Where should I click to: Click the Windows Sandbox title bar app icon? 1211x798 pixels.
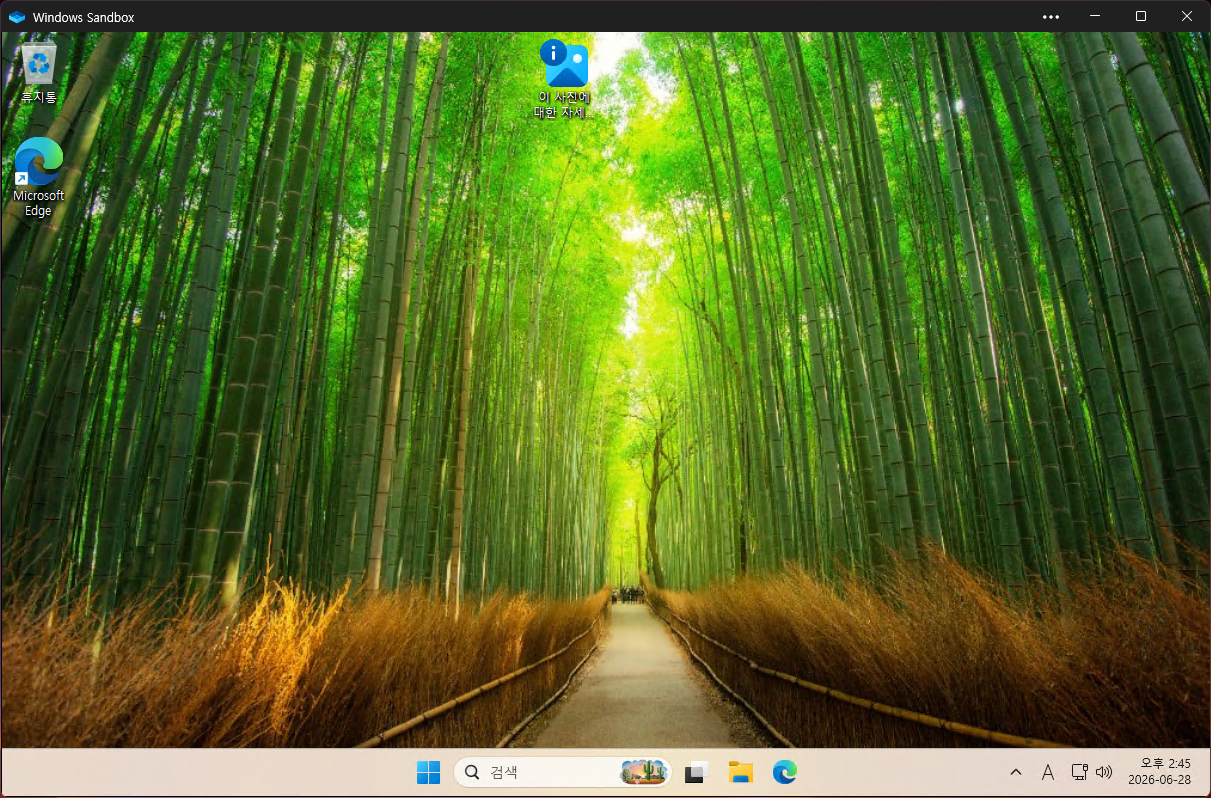[17, 17]
